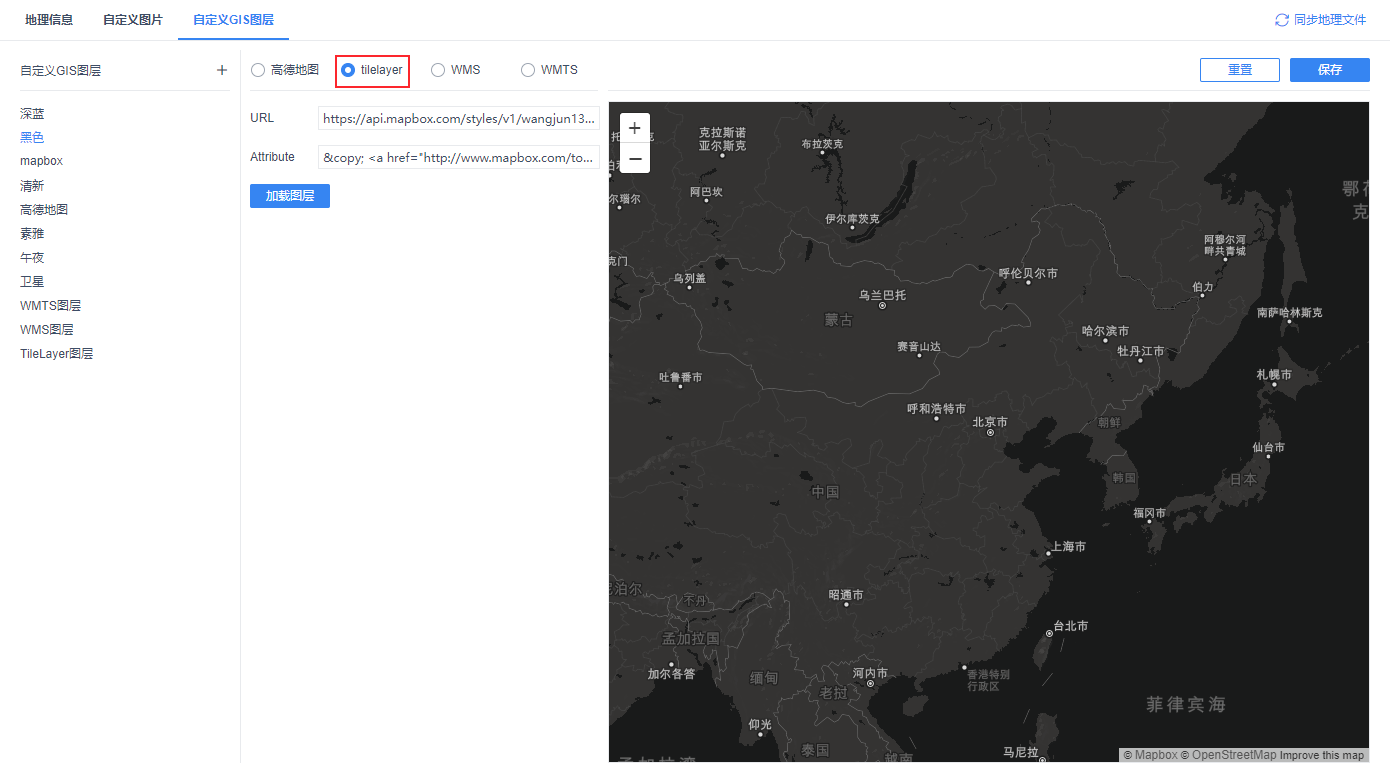Select the WMS radio button
Viewport: 1390px width, 773px height.
tap(438, 70)
